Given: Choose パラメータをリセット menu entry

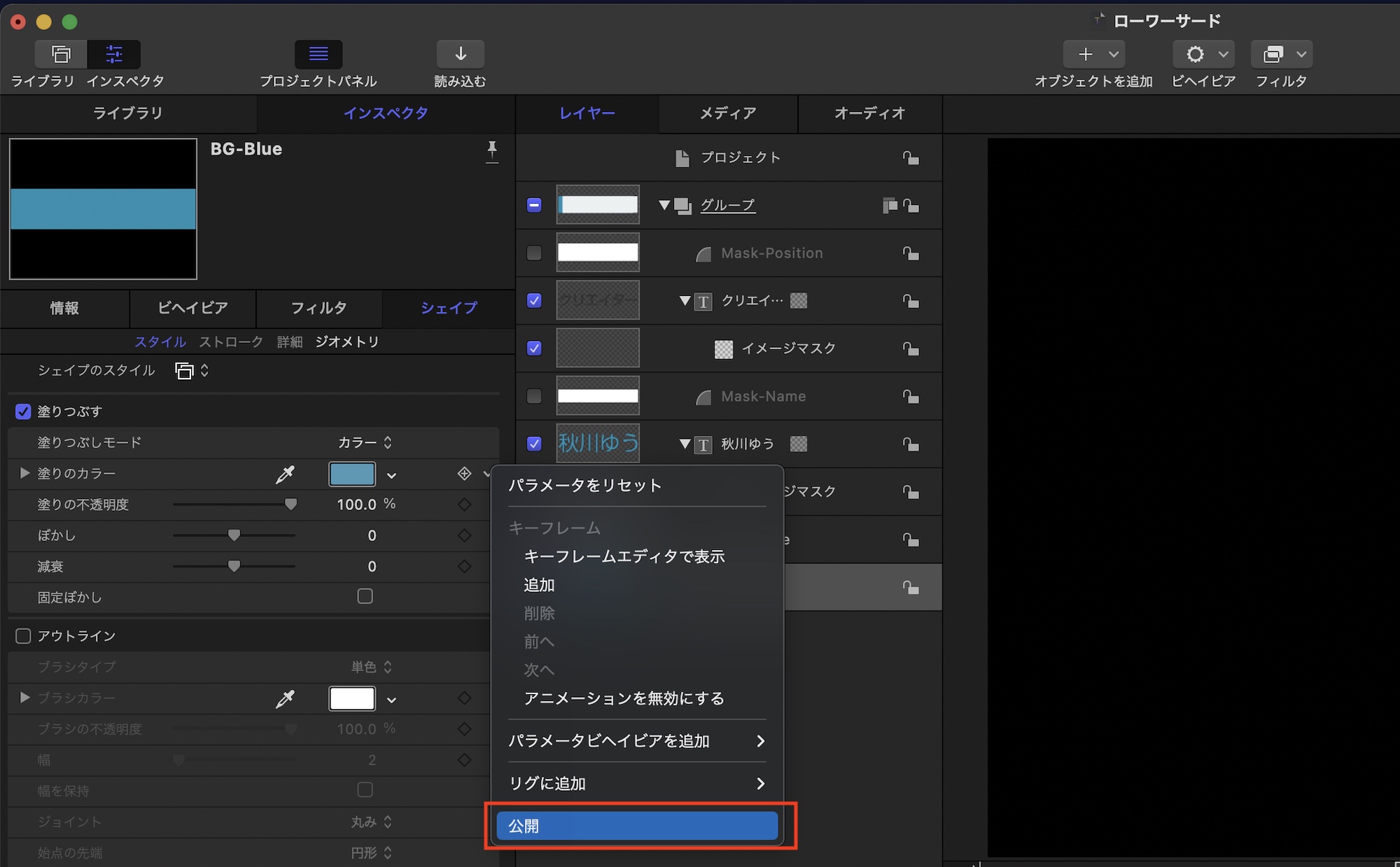Looking at the screenshot, I should pos(584,486).
